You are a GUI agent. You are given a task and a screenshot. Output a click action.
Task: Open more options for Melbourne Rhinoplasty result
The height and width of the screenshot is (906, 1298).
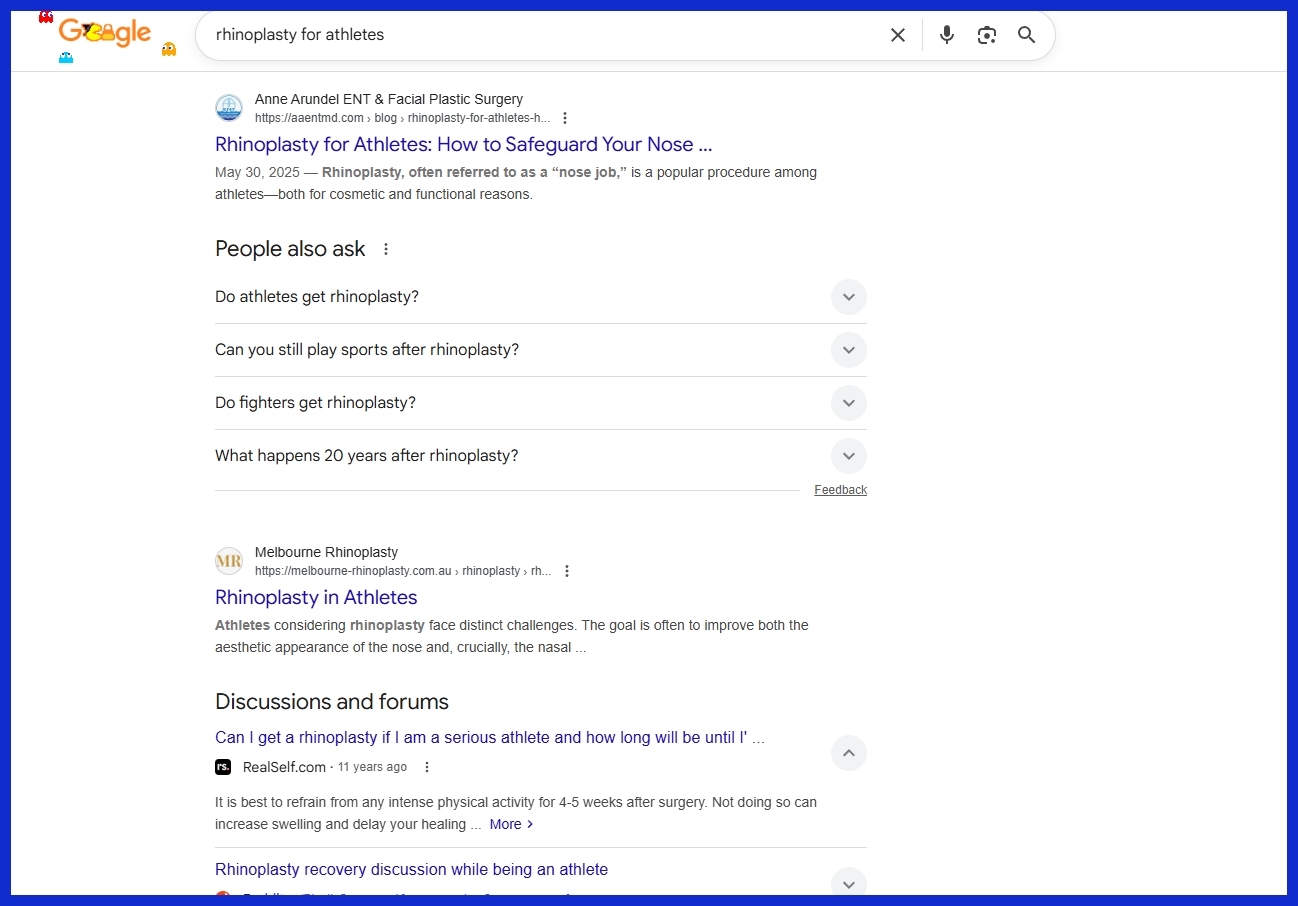point(567,571)
